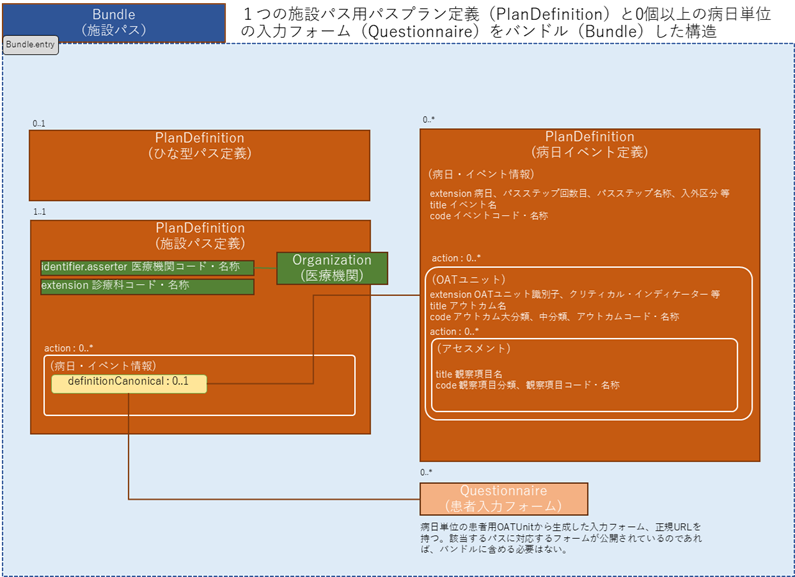
Task: Click the identifier.asserter 医療機関コード・名称 field
Action: pos(146,267)
